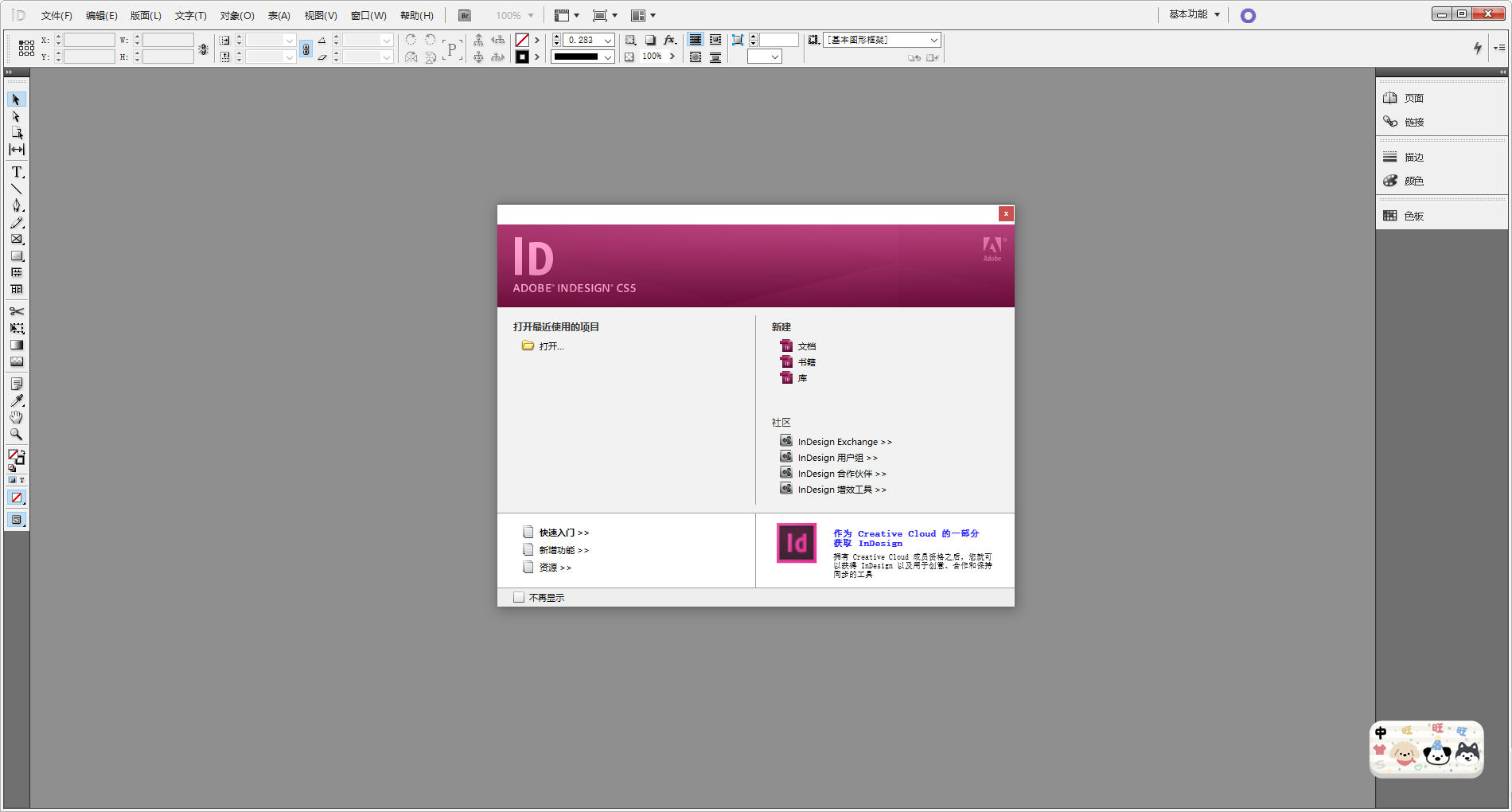Enable wrap around bounding box button
This screenshot has height=812, width=1512.
coord(715,40)
